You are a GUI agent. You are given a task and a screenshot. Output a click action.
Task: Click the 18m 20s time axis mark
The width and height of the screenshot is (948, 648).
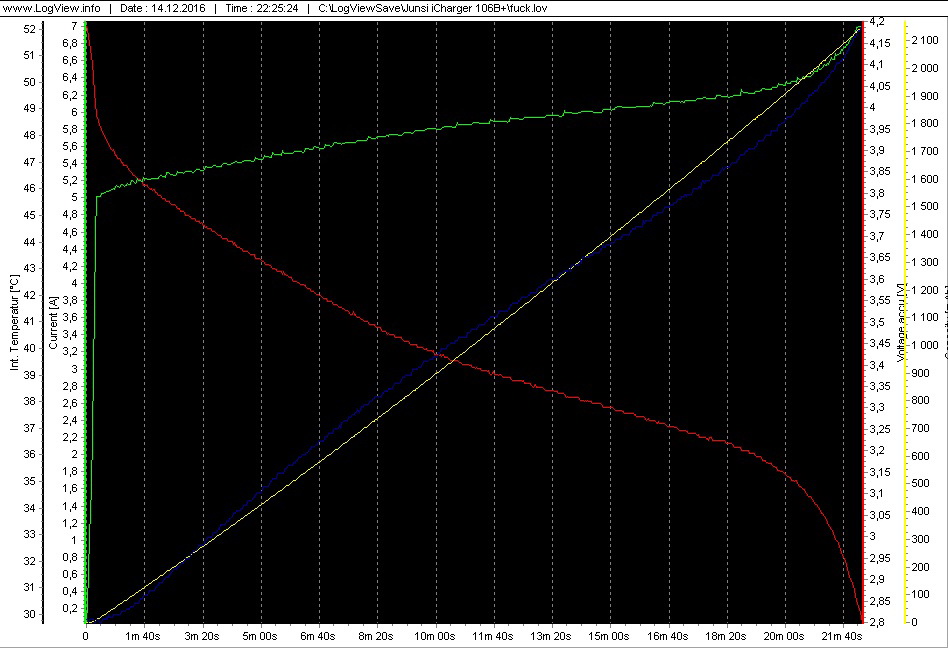point(724,636)
